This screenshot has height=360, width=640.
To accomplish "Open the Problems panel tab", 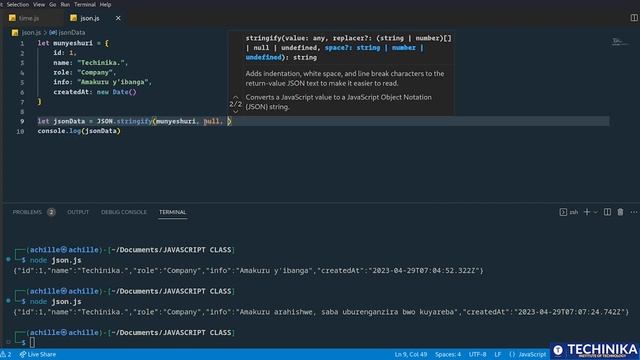I will point(27,212).
